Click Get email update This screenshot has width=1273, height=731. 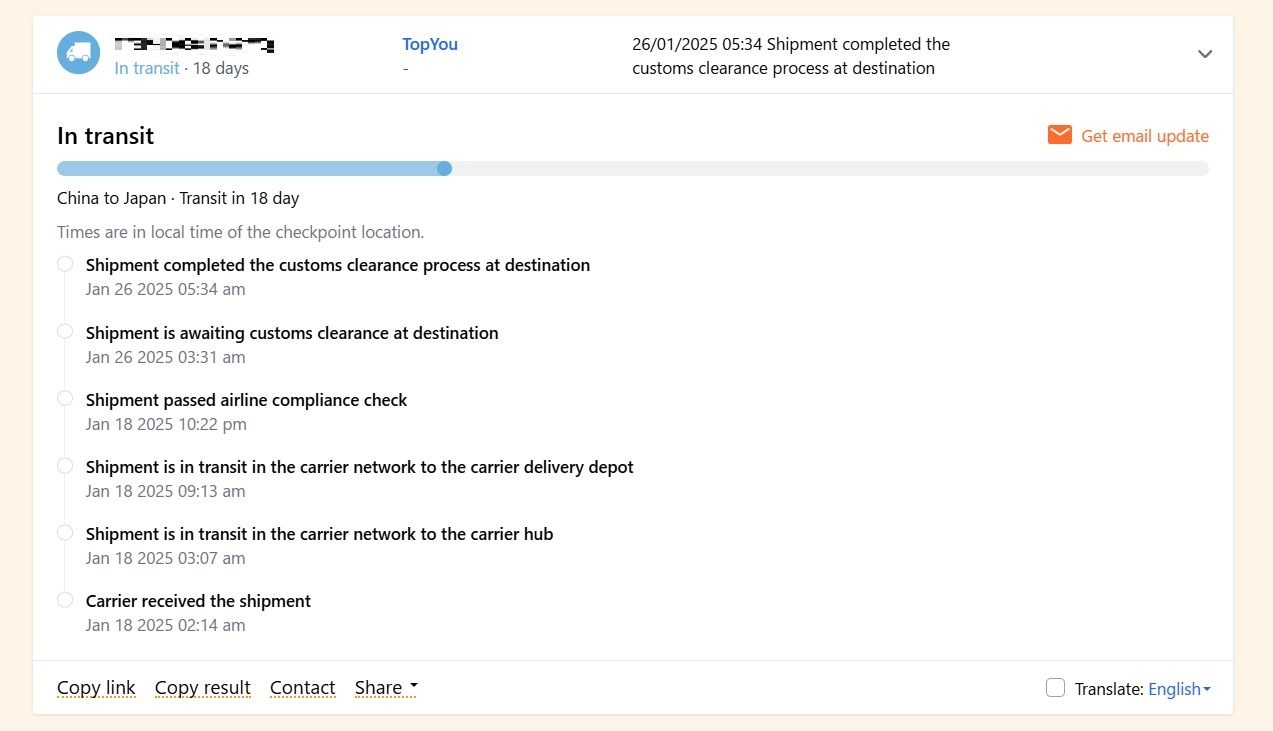click(1145, 136)
